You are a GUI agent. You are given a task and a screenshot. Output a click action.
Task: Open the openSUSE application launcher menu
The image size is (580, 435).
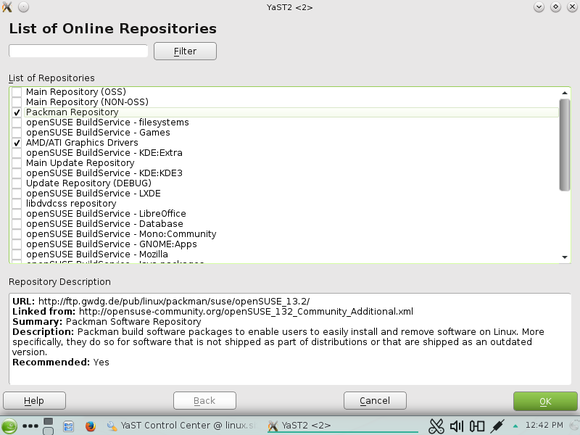9,426
